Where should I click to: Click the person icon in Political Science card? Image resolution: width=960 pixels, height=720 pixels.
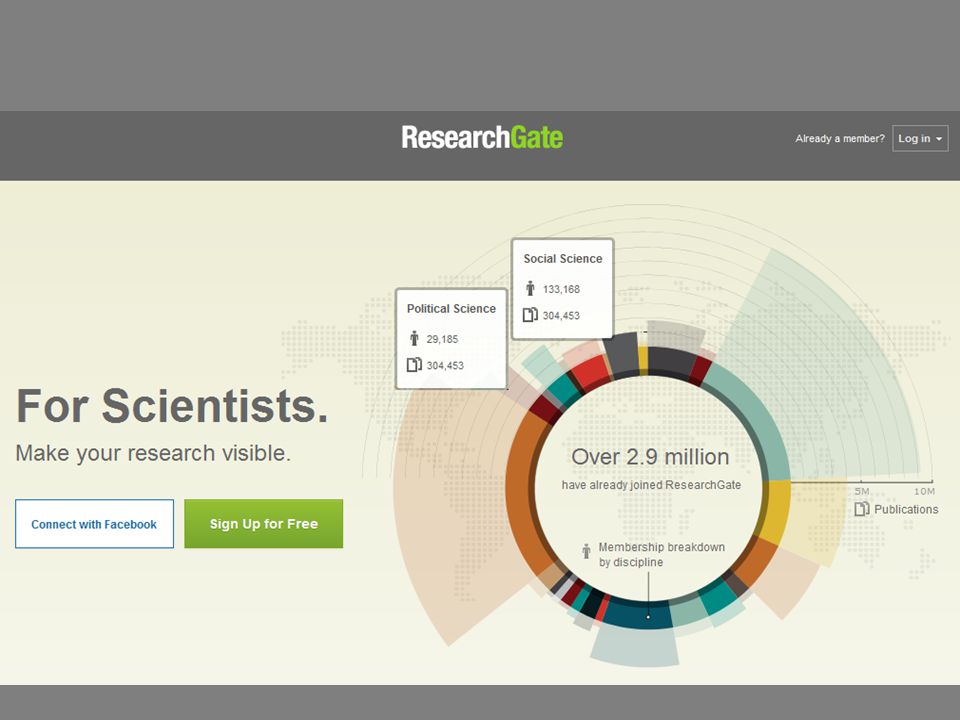click(414, 338)
